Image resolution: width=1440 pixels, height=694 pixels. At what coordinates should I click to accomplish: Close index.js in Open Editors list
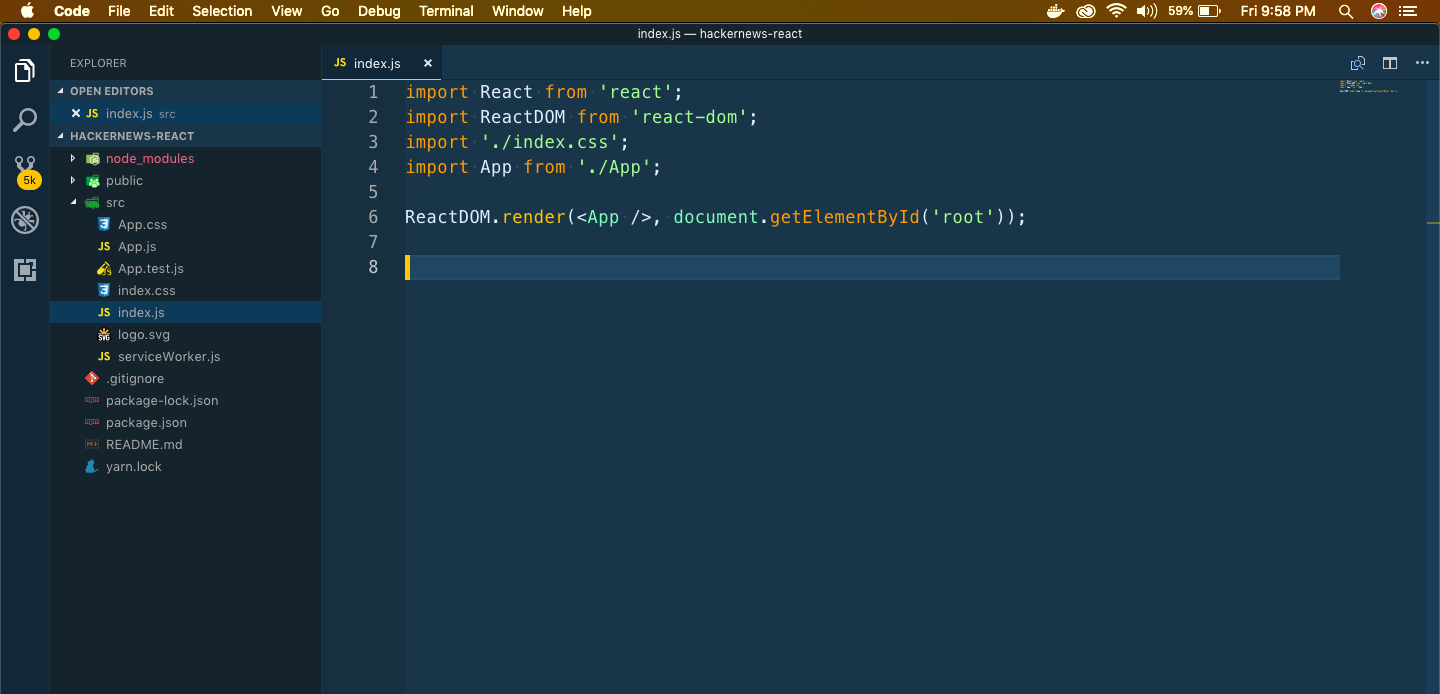coord(76,114)
